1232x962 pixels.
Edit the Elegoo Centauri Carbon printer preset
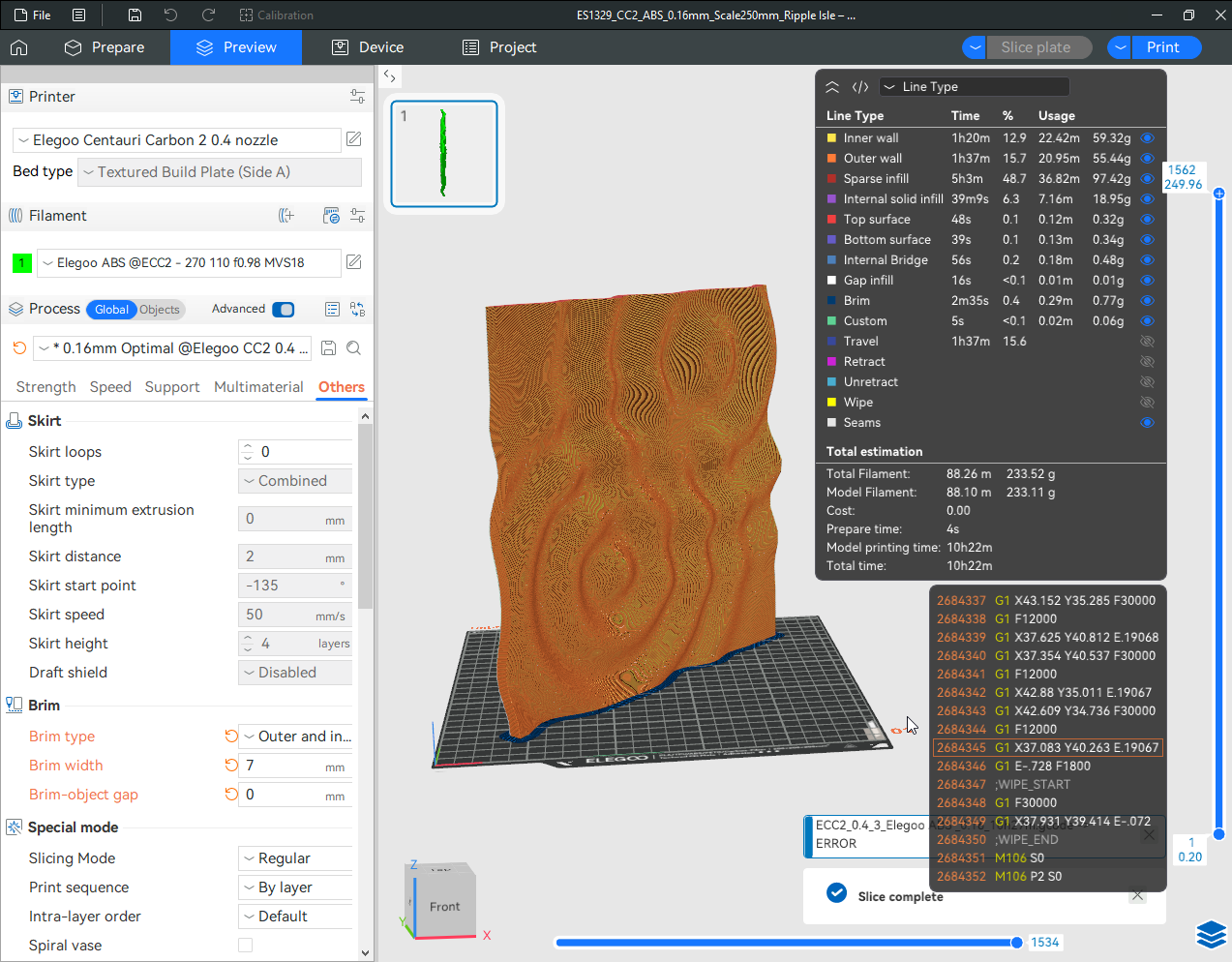point(354,139)
